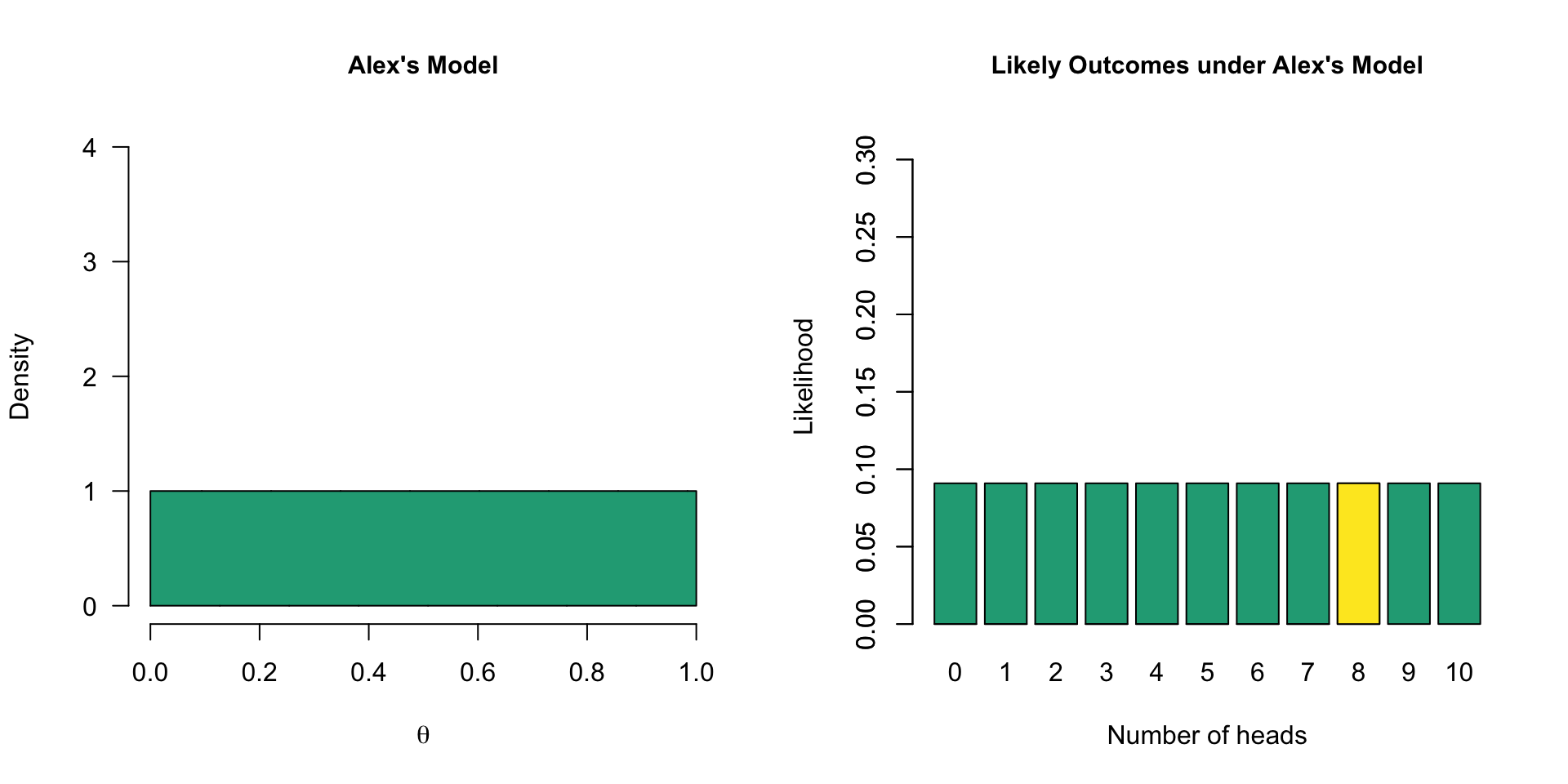This screenshot has height=784, width=1568.
Task: Click the green bar for 0 heads
Action: point(955,554)
